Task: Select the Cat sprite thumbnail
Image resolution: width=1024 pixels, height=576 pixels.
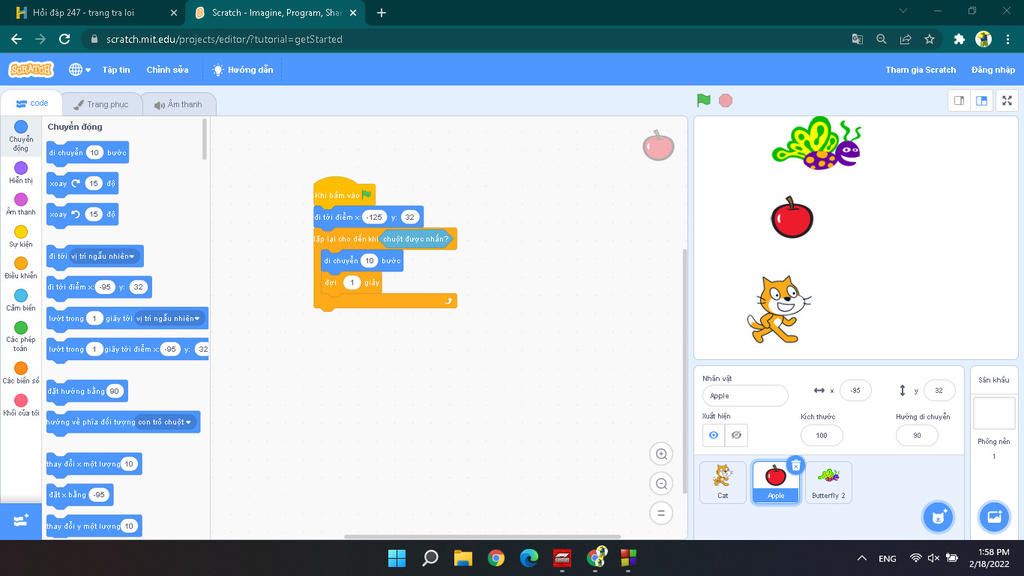Action: coord(722,482)
